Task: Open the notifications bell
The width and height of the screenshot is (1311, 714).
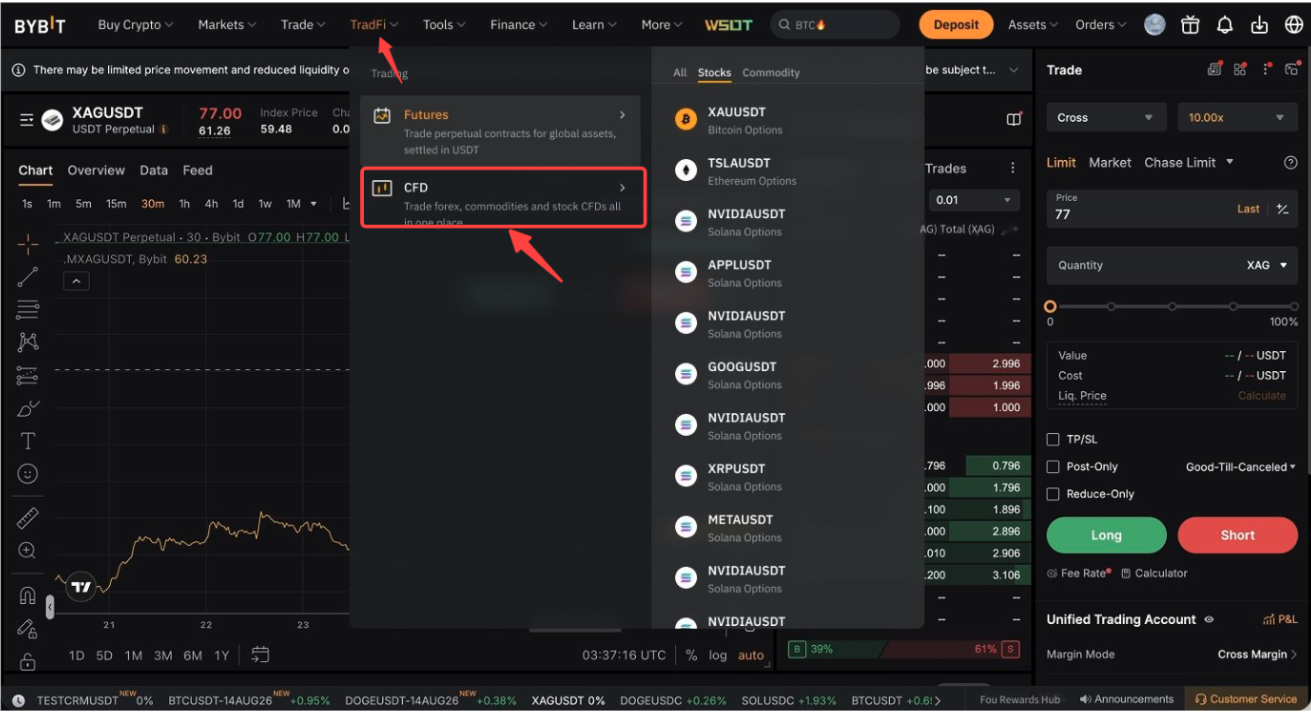Action: tap(1225, 25)
